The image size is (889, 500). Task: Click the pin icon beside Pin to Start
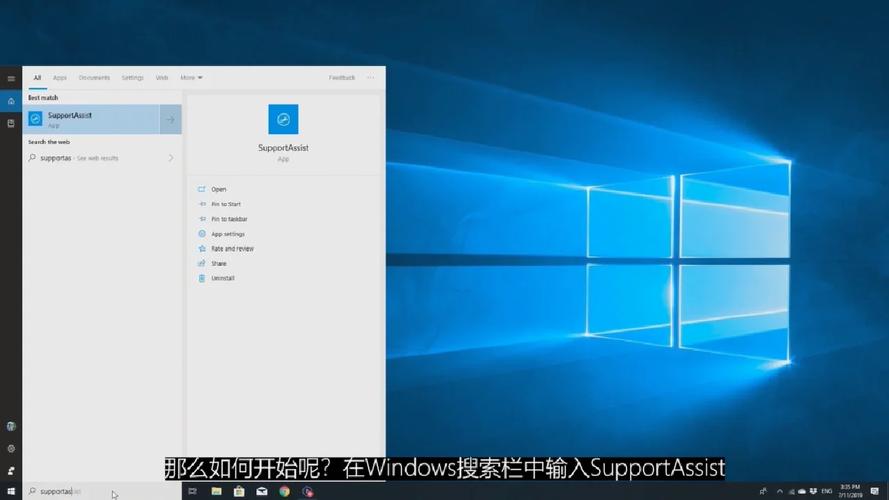click(x=201, y=204)
